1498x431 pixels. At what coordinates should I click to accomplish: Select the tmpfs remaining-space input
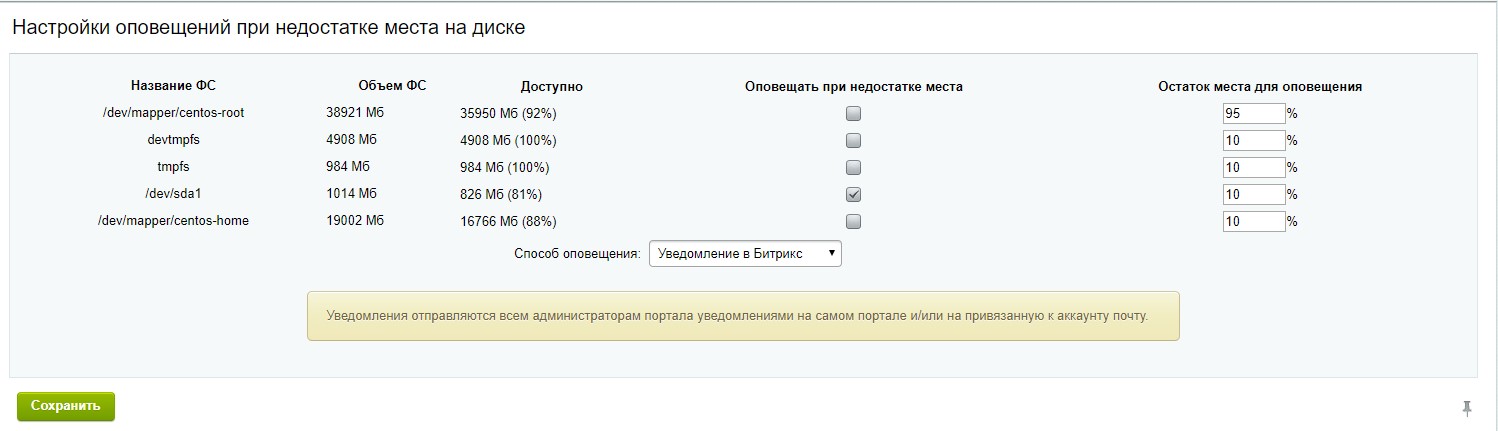[1253, 167]
